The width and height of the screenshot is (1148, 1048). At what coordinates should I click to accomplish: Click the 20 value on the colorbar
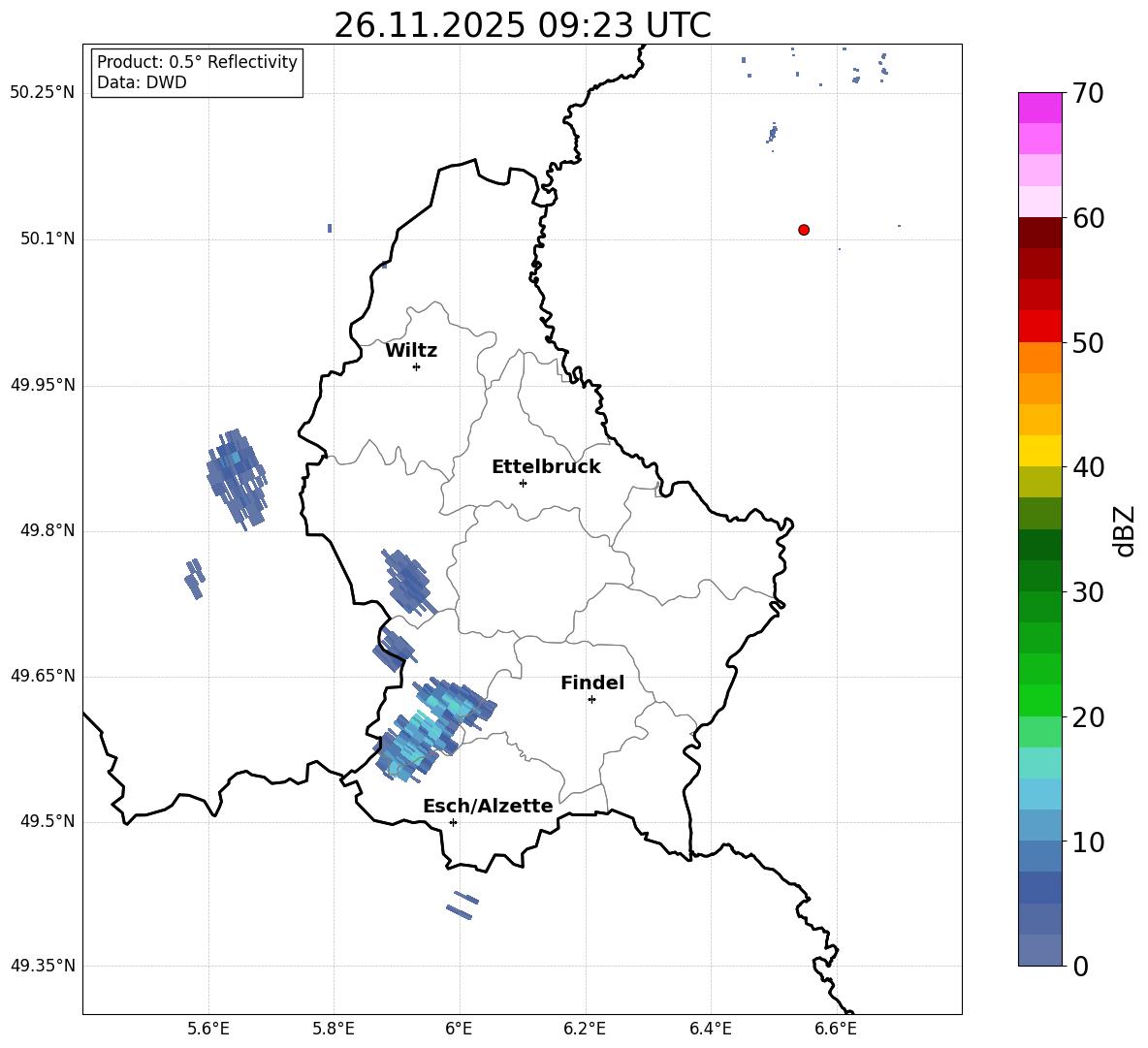[x=1088, y=716]
